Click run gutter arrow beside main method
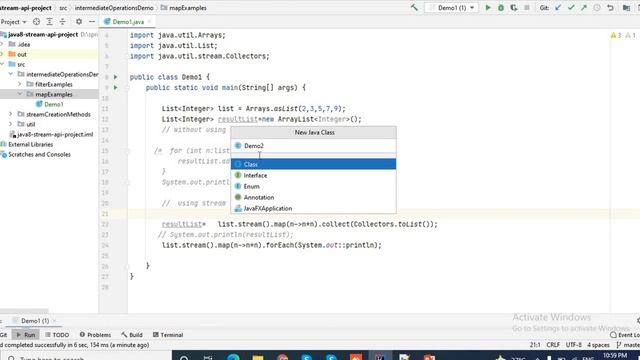 click(x=116, y=87)
